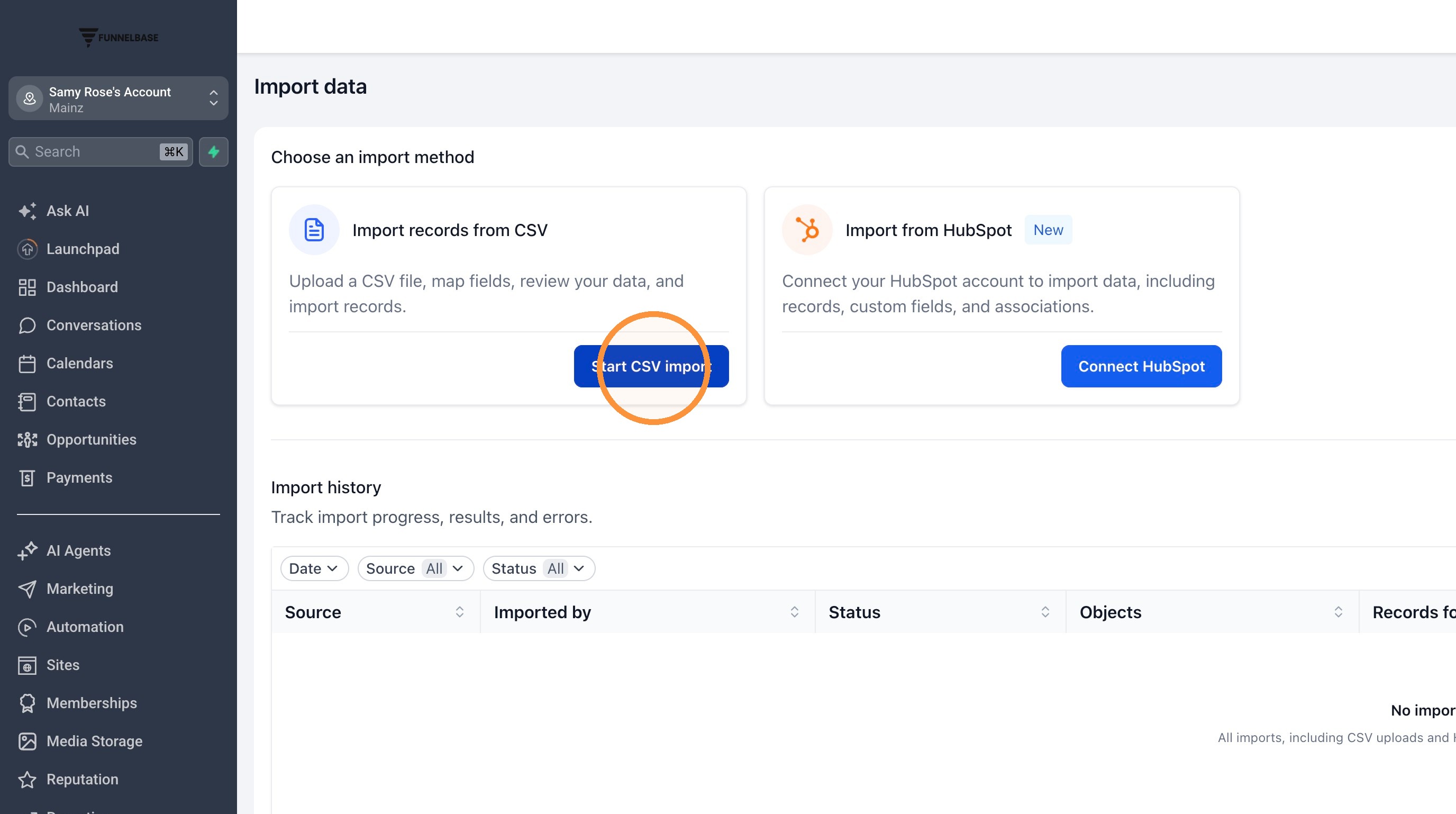
Task: Open the Status All filter dropdown
Action: click(x=539, y=568)
